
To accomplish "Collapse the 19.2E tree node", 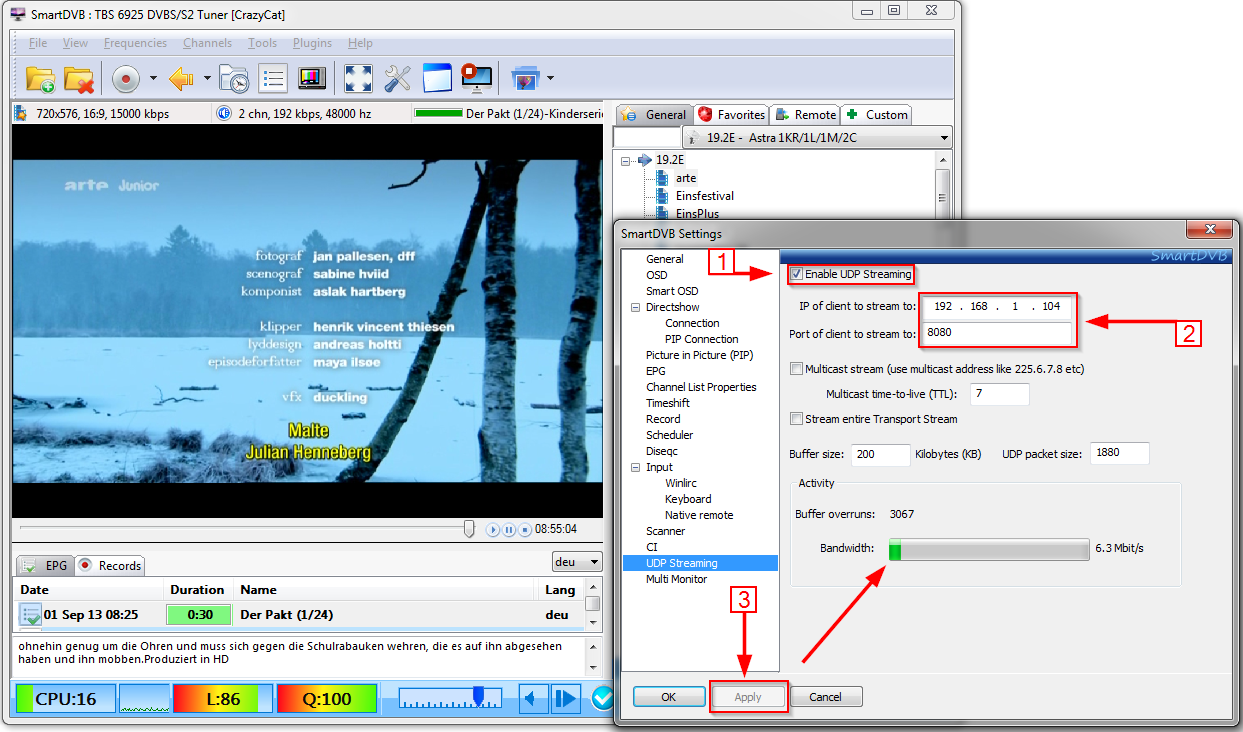I will pyautogui.click(x=626, y=160).
